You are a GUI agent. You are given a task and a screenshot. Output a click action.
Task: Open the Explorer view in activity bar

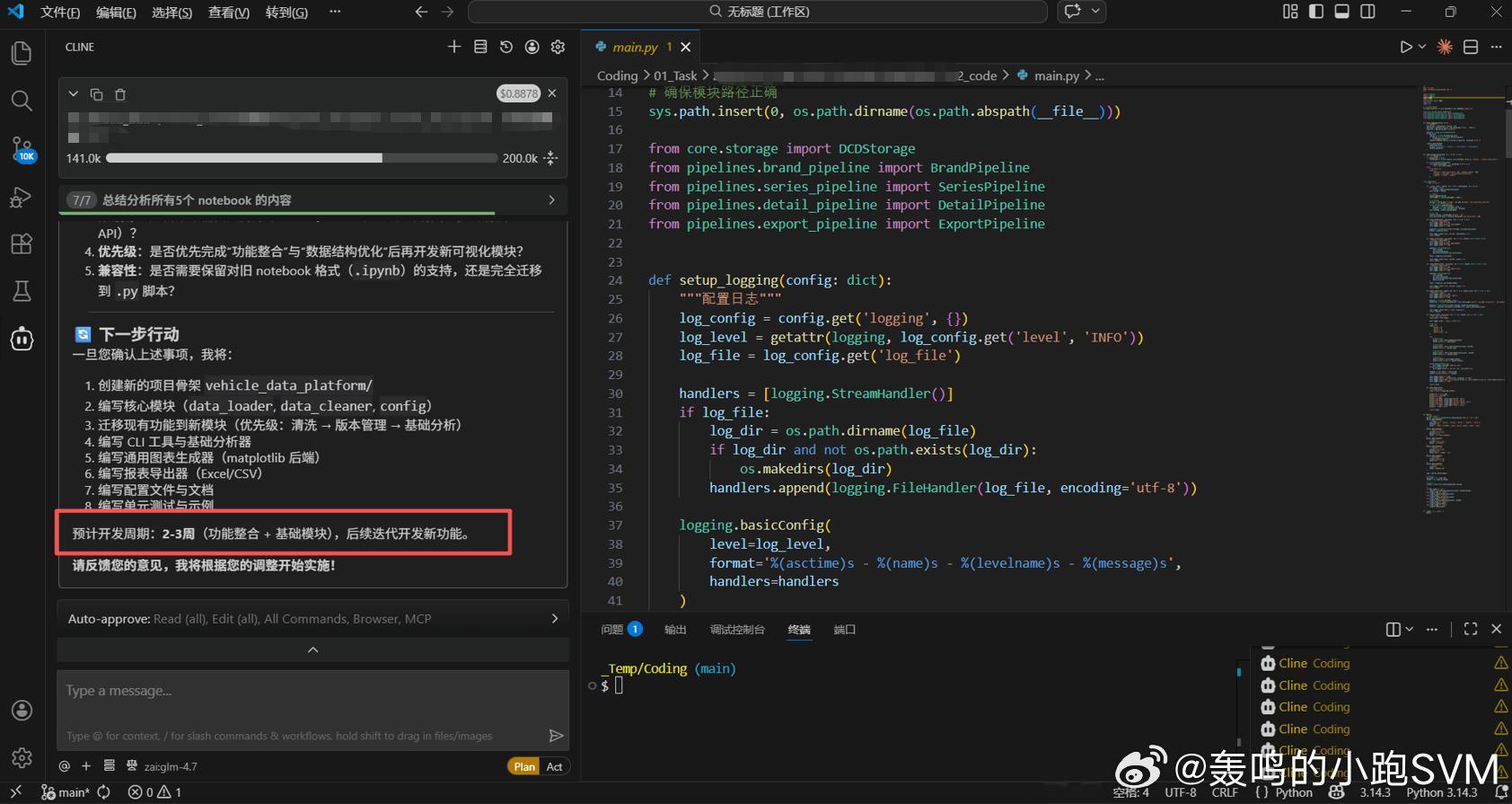pos(22,53)
